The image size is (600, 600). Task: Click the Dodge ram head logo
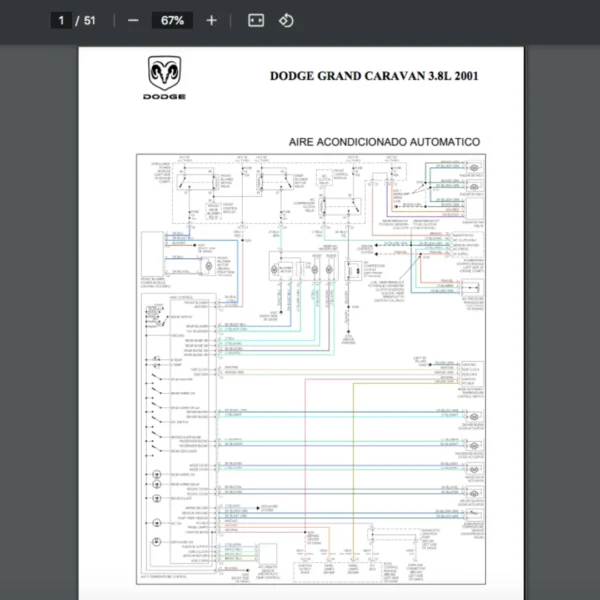[164, 73]
